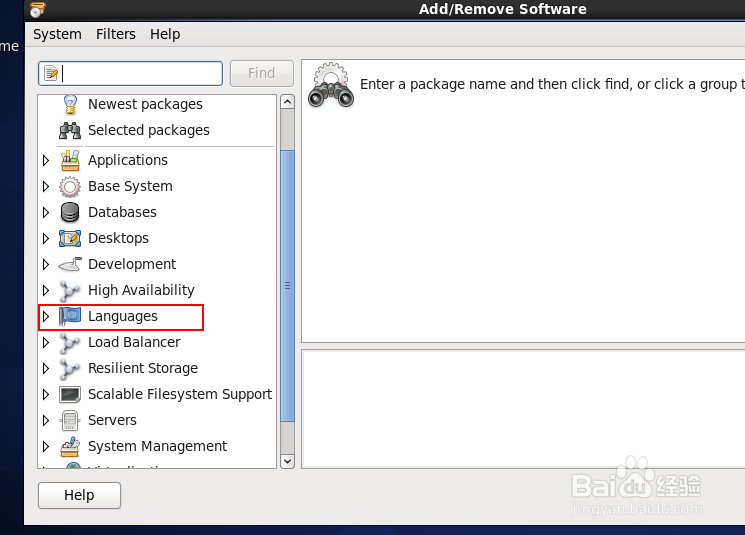The image size is (745, 535).
Task: Select the Base System text label
Action: [x=130, y=186]
